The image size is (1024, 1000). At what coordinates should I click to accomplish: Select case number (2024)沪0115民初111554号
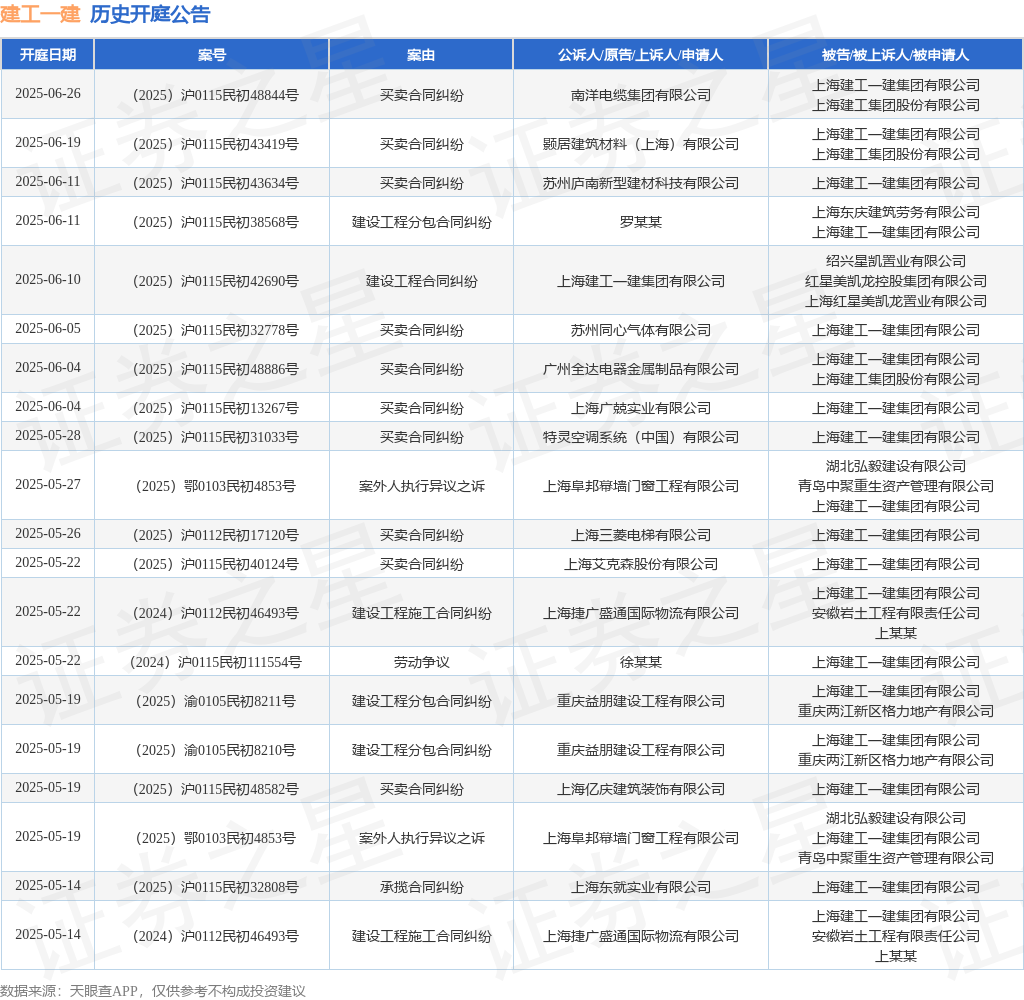tap(216, 662)
